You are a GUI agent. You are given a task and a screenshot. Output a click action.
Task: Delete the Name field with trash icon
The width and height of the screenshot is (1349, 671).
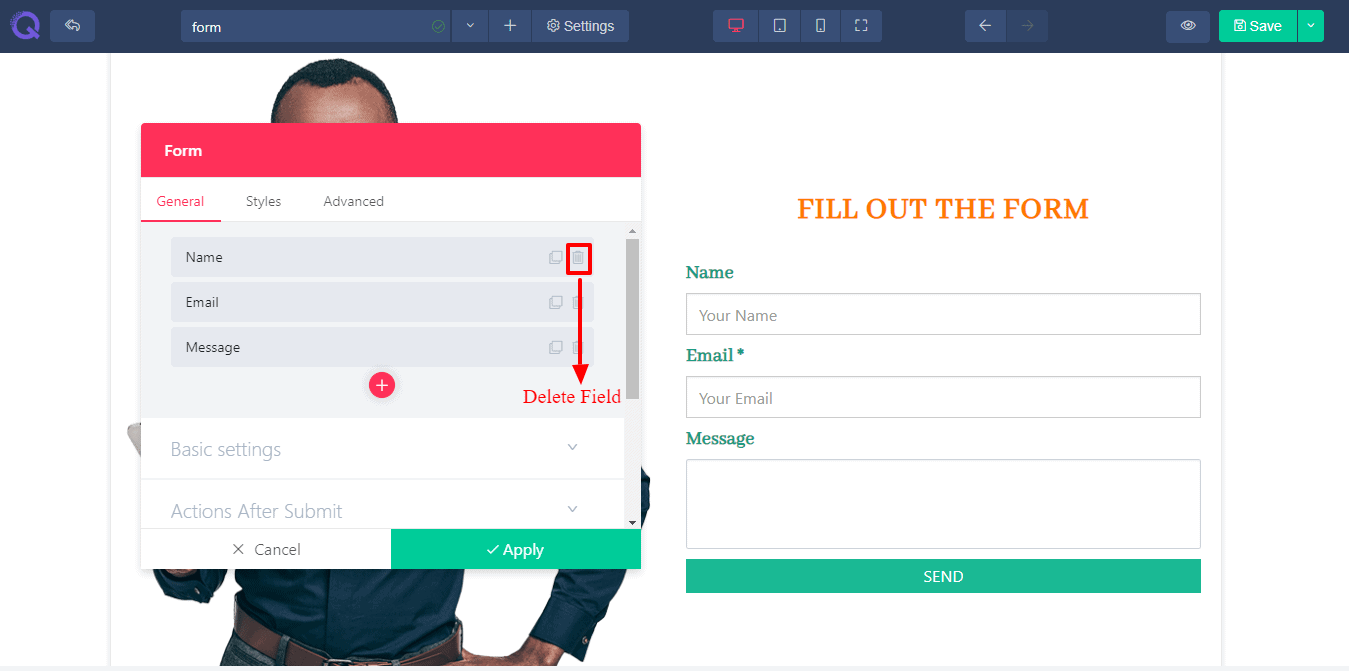pos(578,258)
